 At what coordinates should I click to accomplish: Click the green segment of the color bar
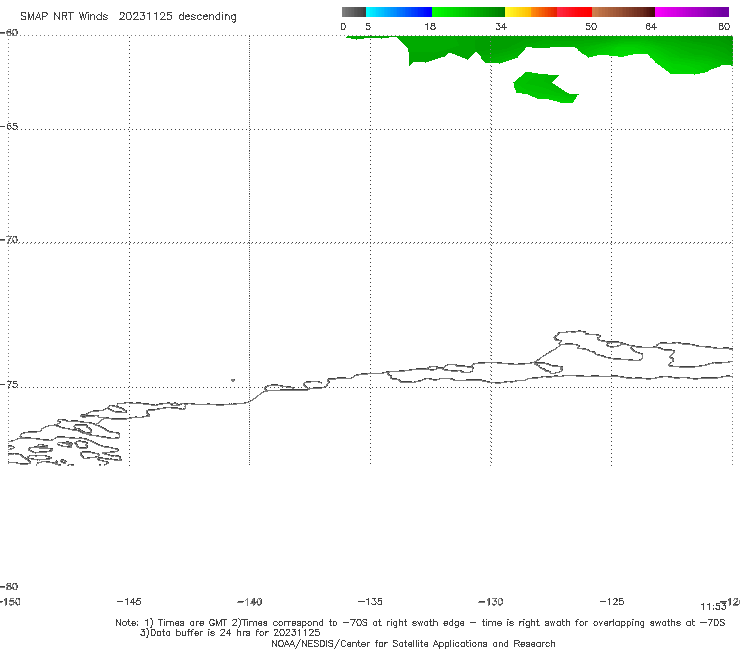[469, 12]
